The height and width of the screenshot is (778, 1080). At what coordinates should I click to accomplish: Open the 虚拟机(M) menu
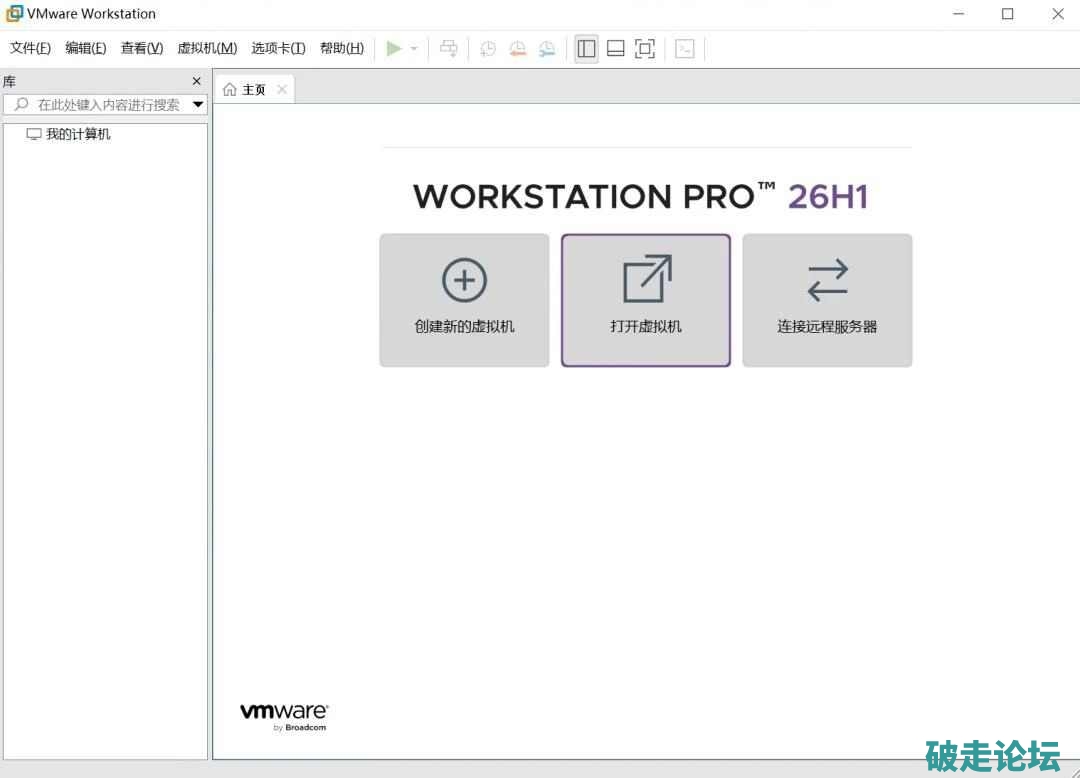[x=207, y=48]
